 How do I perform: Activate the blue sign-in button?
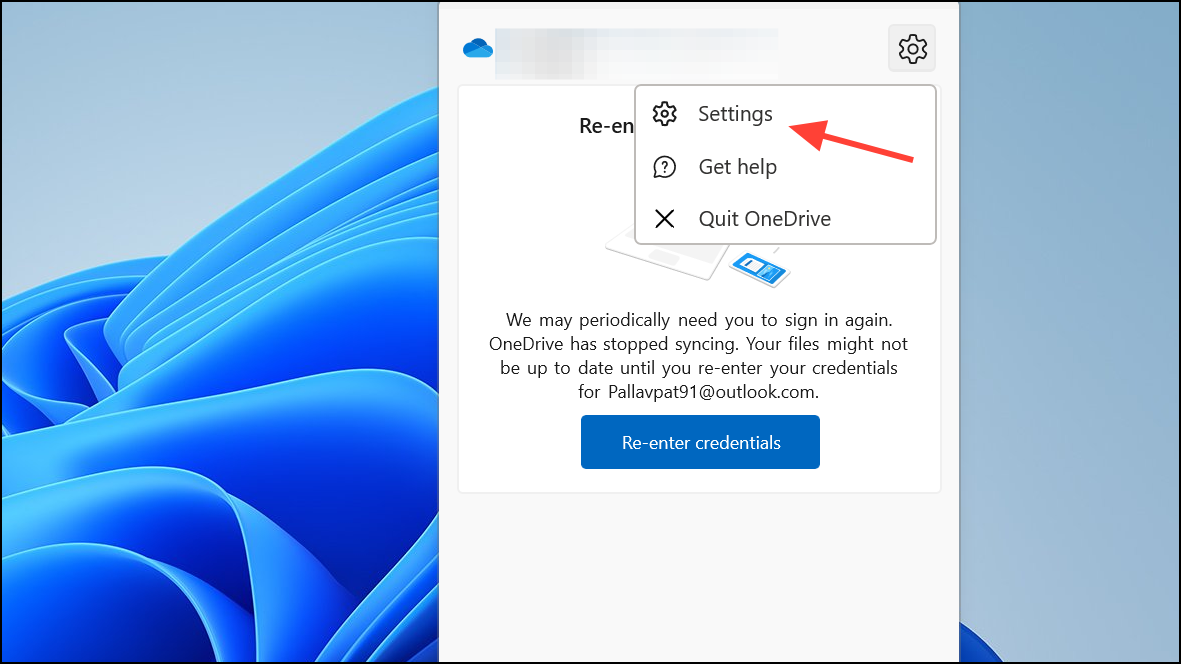(699, 441)
